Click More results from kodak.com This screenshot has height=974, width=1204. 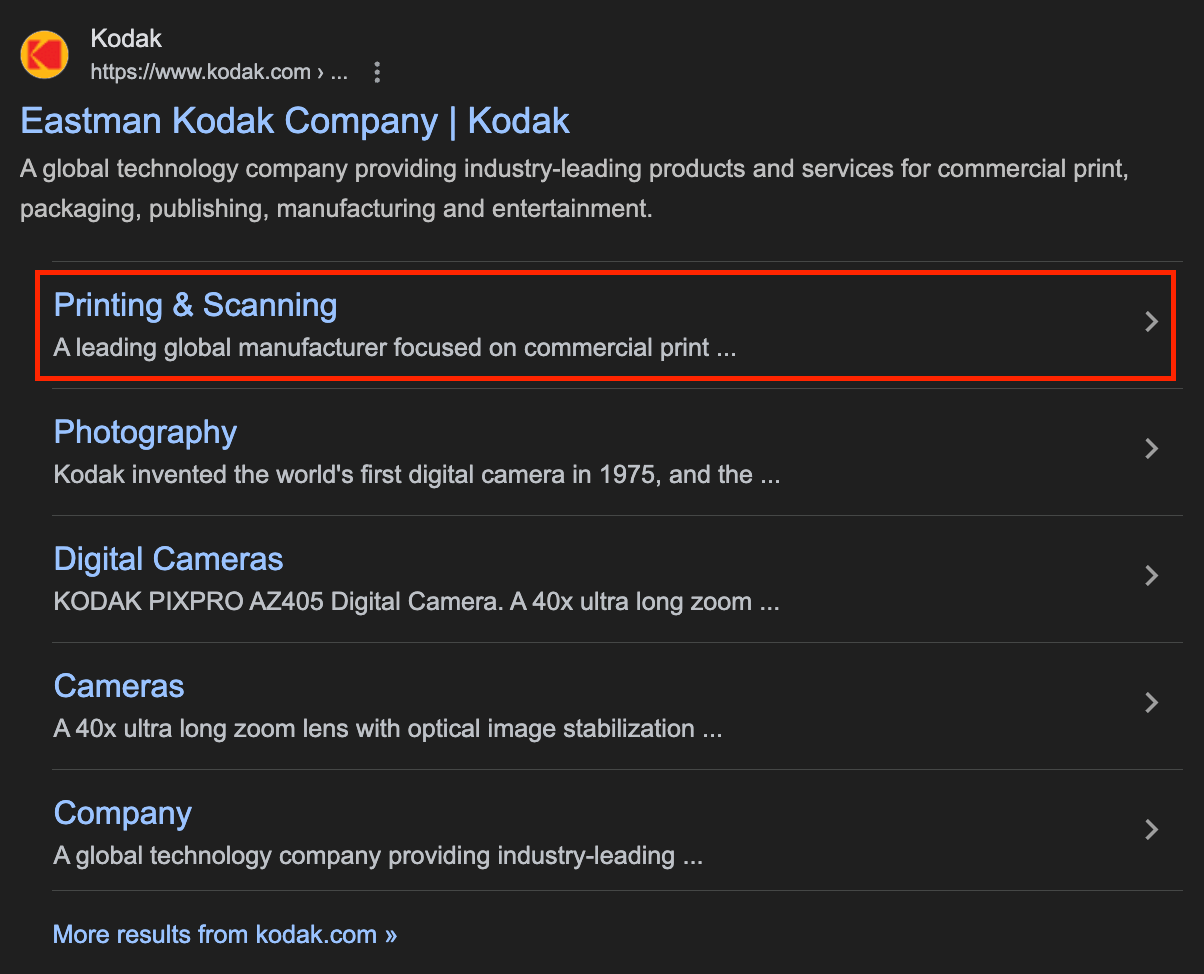224,935
